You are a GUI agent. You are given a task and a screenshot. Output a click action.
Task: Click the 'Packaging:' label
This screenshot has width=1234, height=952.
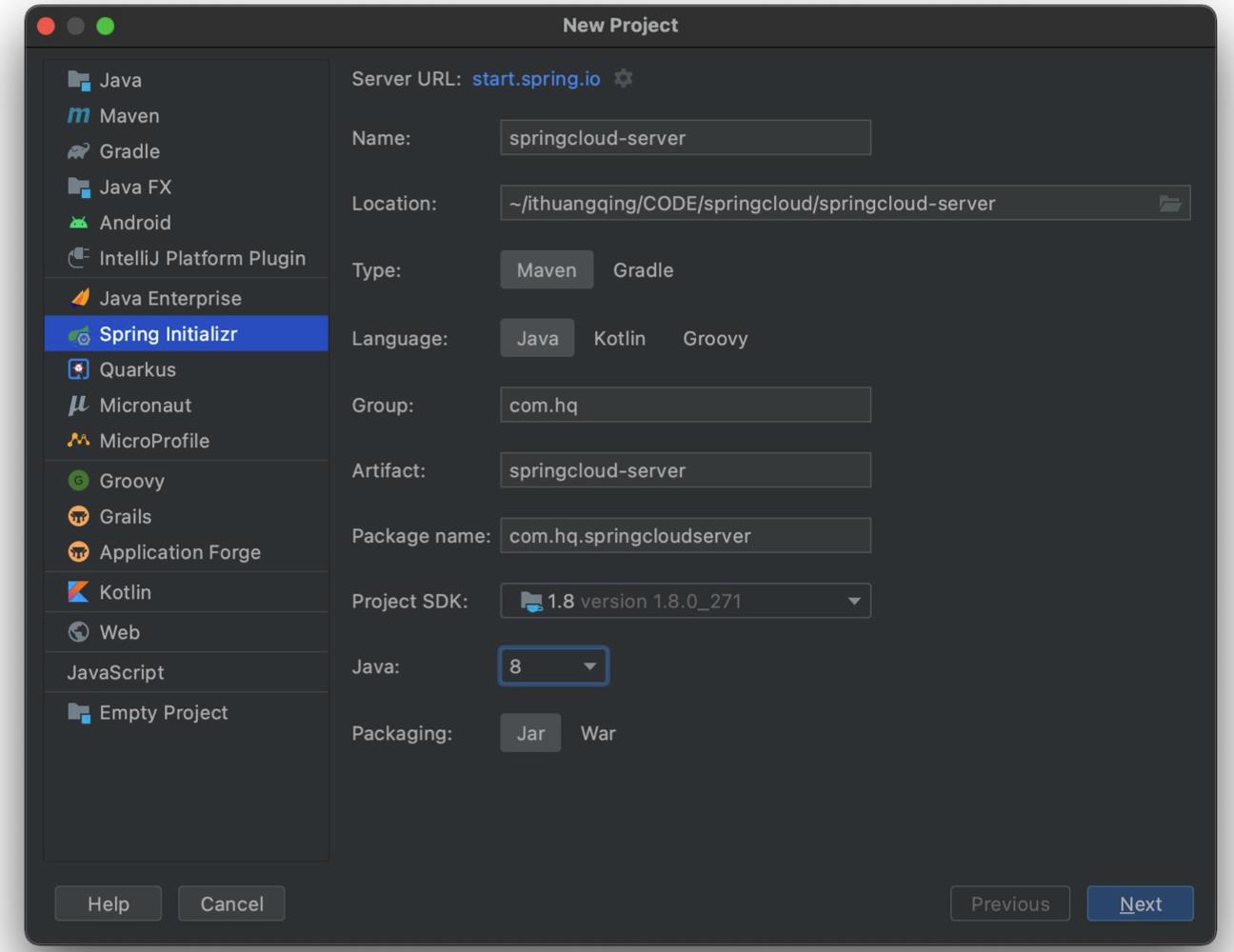pos(402,733)
